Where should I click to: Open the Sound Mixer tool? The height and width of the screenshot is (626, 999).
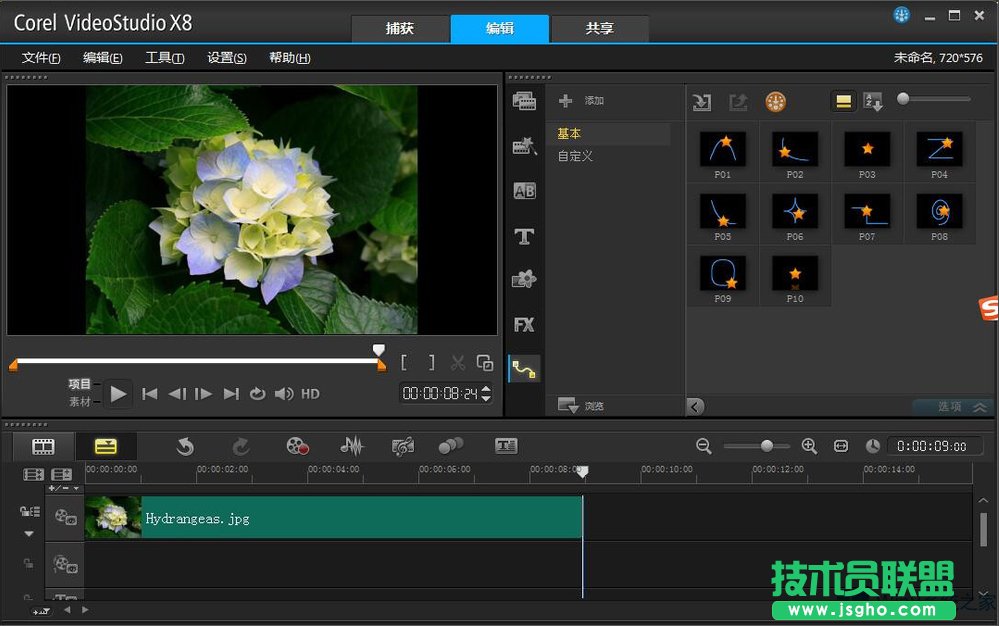tap(351, 447)
